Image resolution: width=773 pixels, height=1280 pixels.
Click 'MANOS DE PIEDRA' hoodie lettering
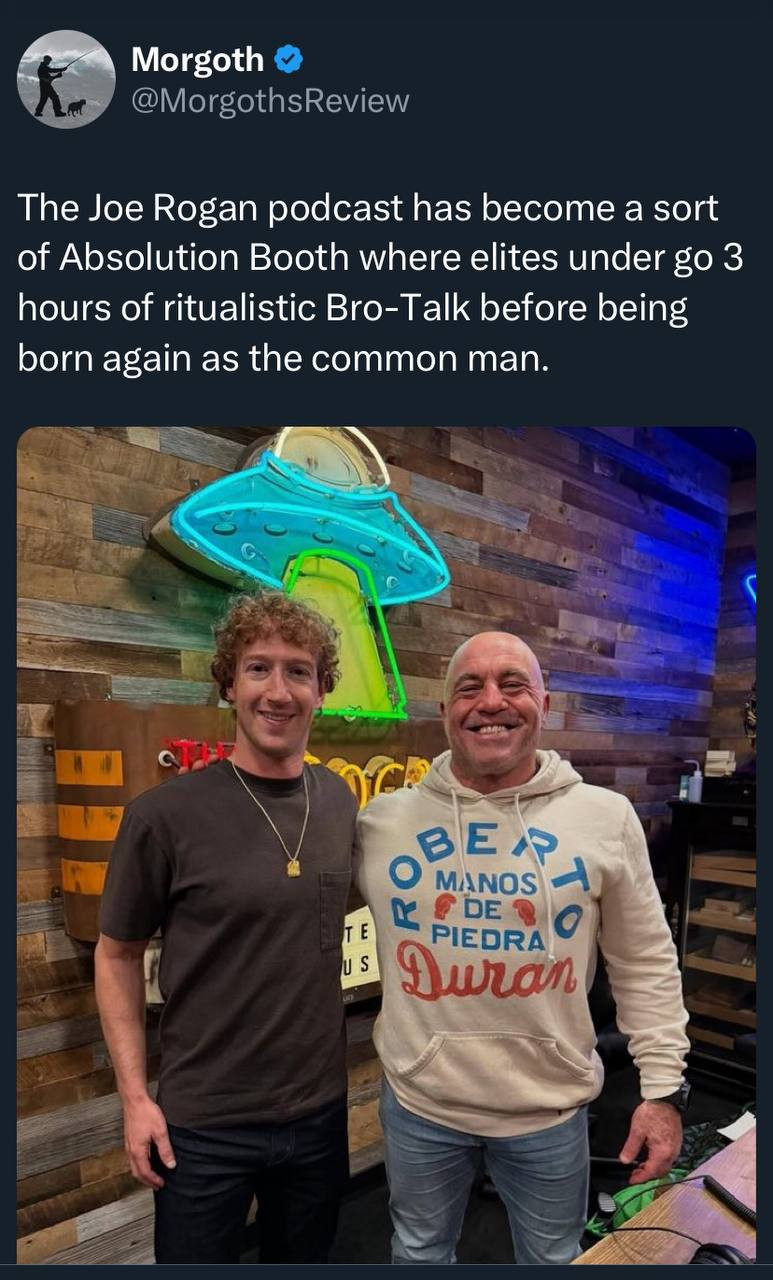[x=487, y=912]
